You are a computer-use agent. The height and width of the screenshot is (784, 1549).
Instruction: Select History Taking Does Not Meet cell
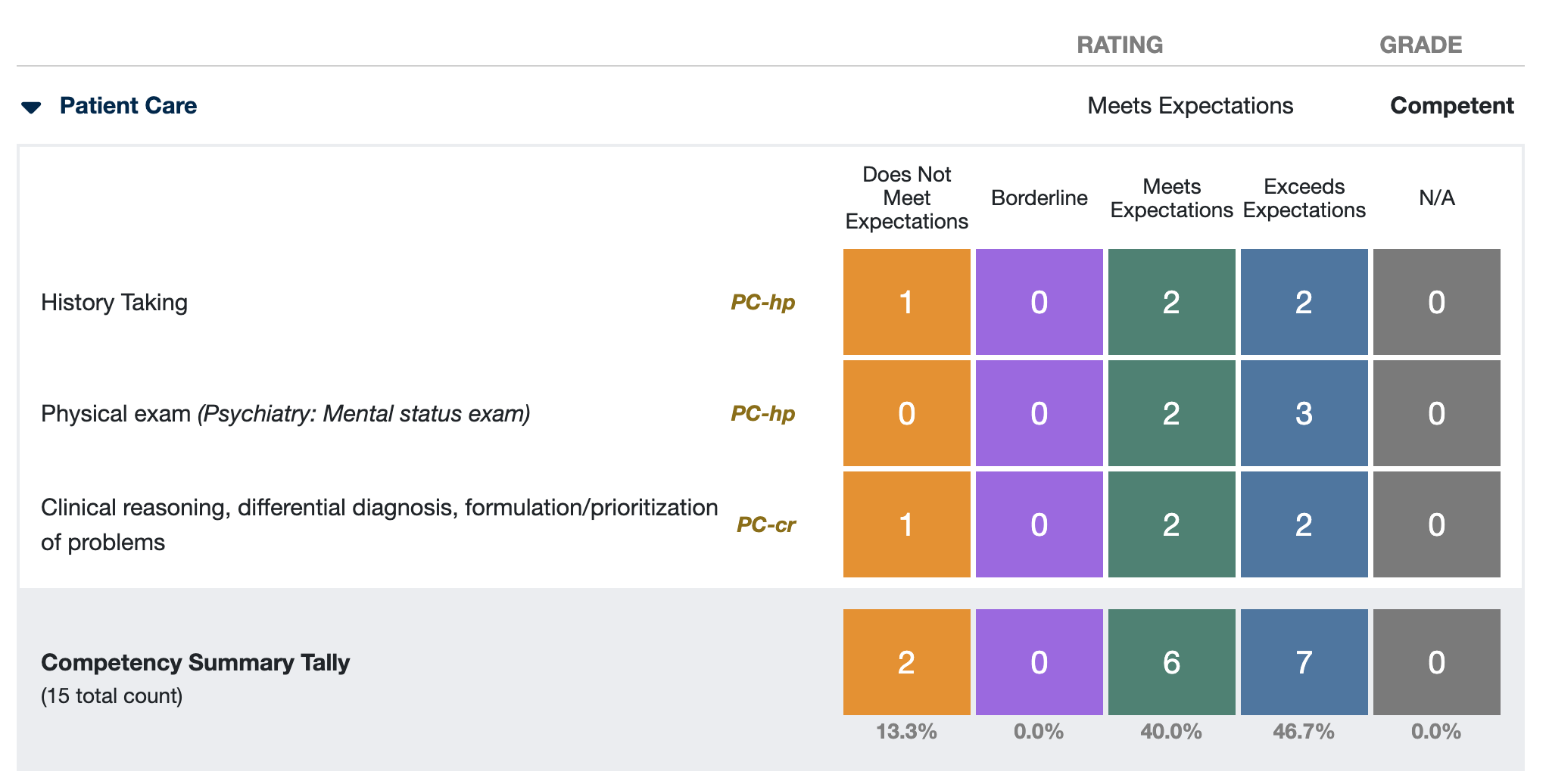906,302
